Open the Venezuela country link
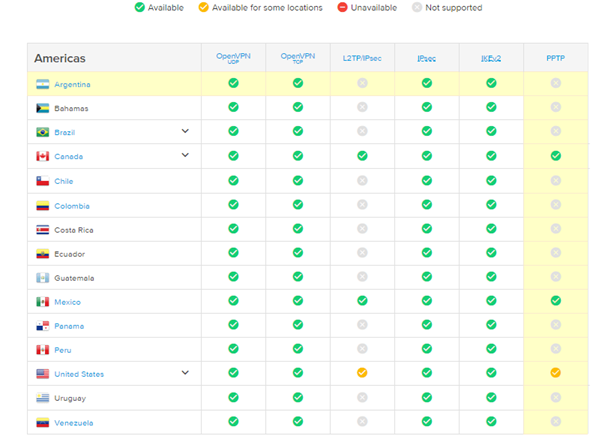 tap(74, 423)
